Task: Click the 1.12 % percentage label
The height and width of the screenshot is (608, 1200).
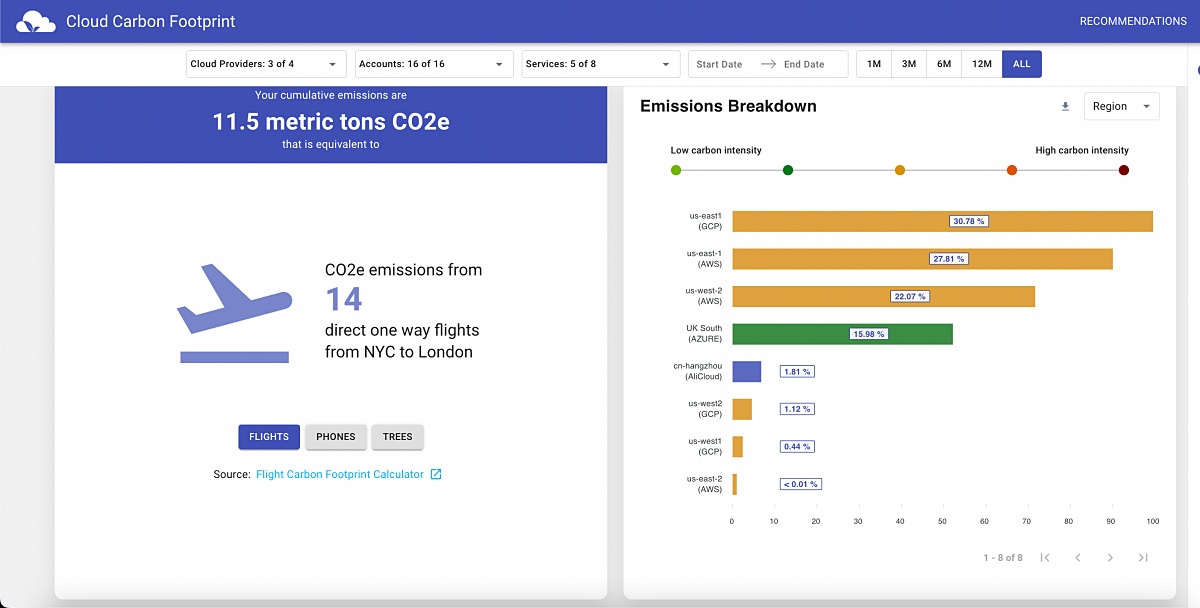Action: (797, 409)
